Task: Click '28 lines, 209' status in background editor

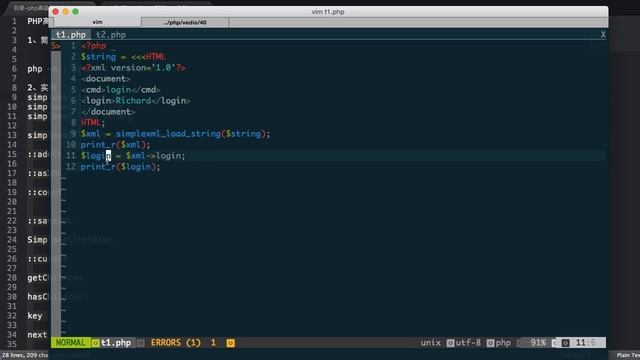Action: 24,355
